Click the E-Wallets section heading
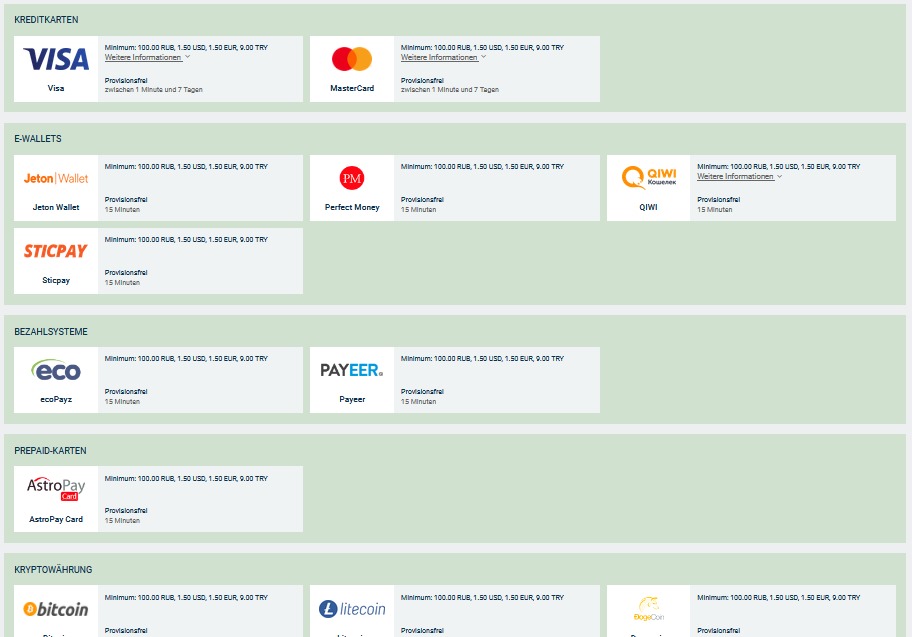Viewport: 912px width, 637px height. click(x=38, y=138)
